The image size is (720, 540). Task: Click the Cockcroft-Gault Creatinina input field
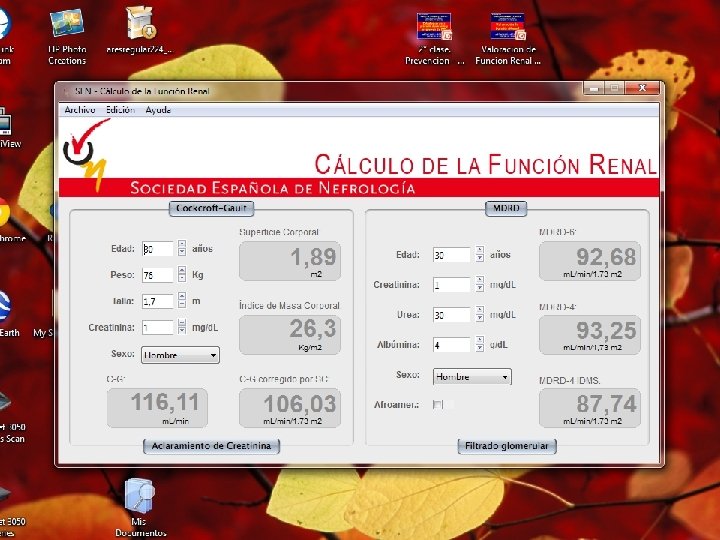158,327
